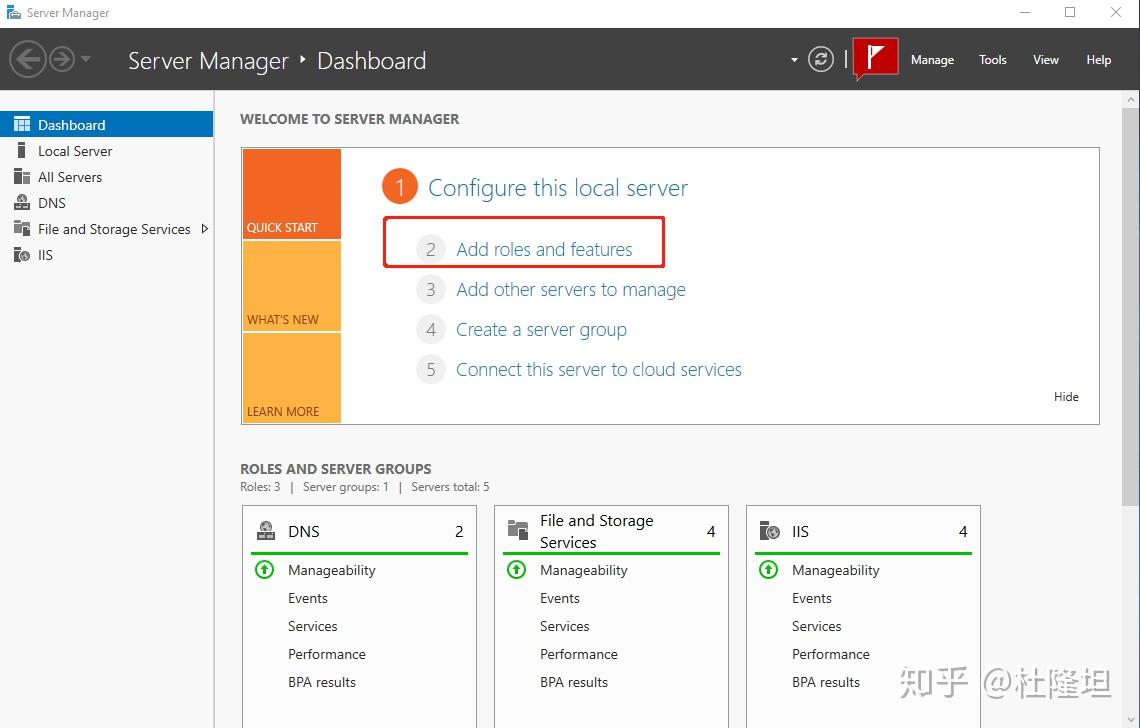Click green Manageability status icon in DNS tile
1140x728 pixels.
pos(265,569)
